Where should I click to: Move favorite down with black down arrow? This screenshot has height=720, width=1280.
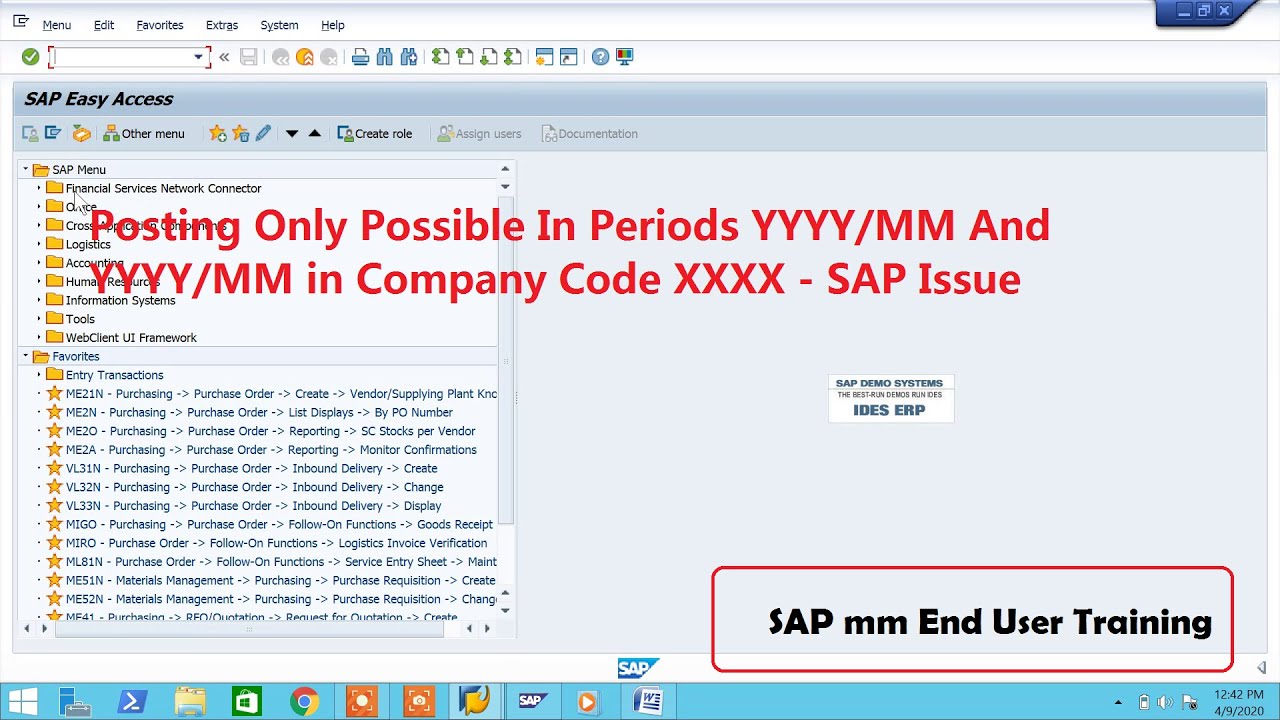point(292,133)
